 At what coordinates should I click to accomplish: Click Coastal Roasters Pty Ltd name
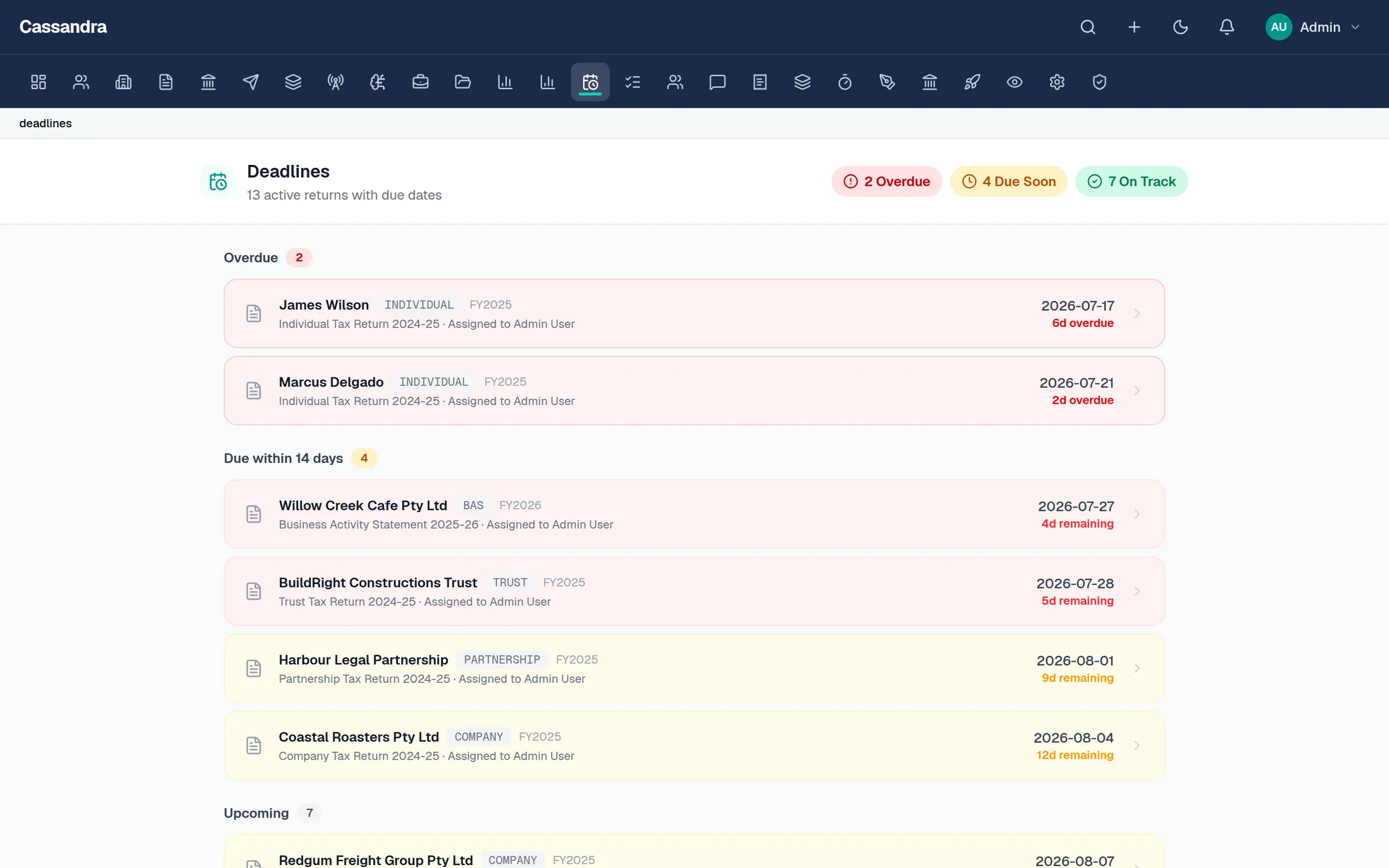click(x=359, y=737)
